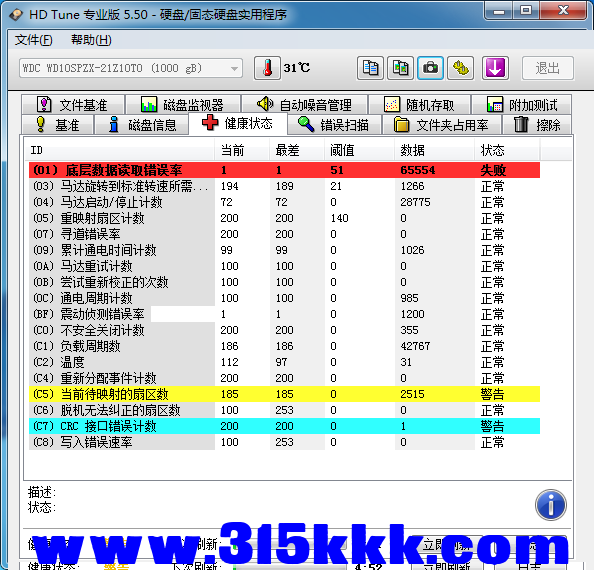Switch to the 擦除 tab
The height and width of the screenshot is (570, 594).
pos(537,125)
